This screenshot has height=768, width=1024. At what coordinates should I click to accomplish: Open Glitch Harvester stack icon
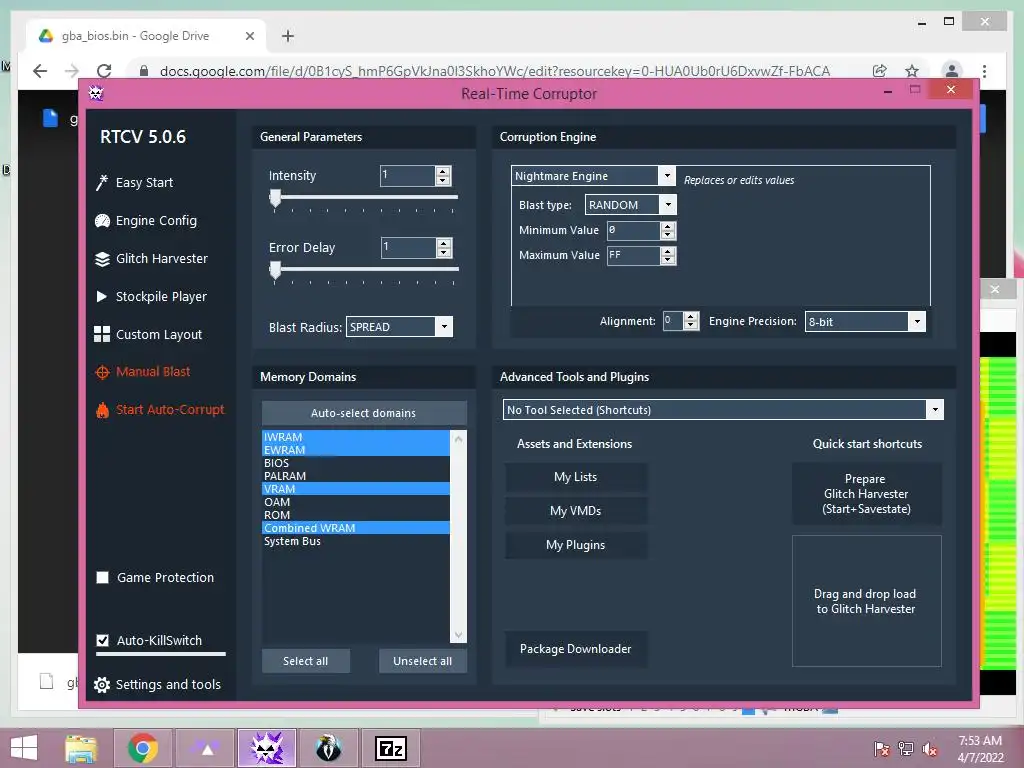(102, 259)
